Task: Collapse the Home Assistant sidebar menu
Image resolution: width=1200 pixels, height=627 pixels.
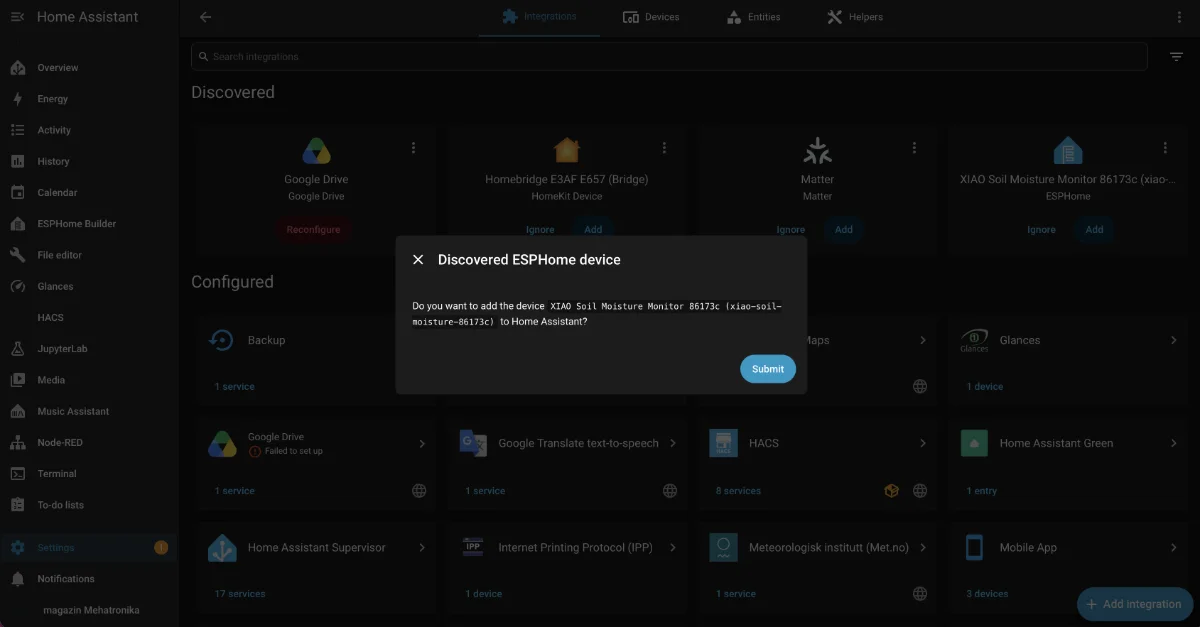Action: tap(17, 17)
